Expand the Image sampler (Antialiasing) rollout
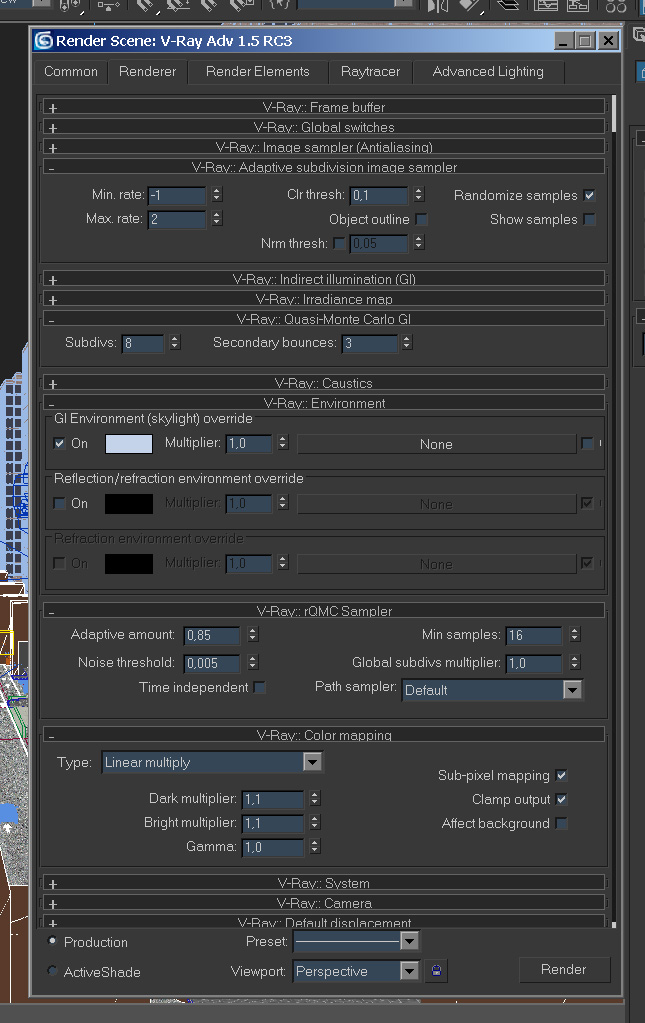 pos(324,147)
